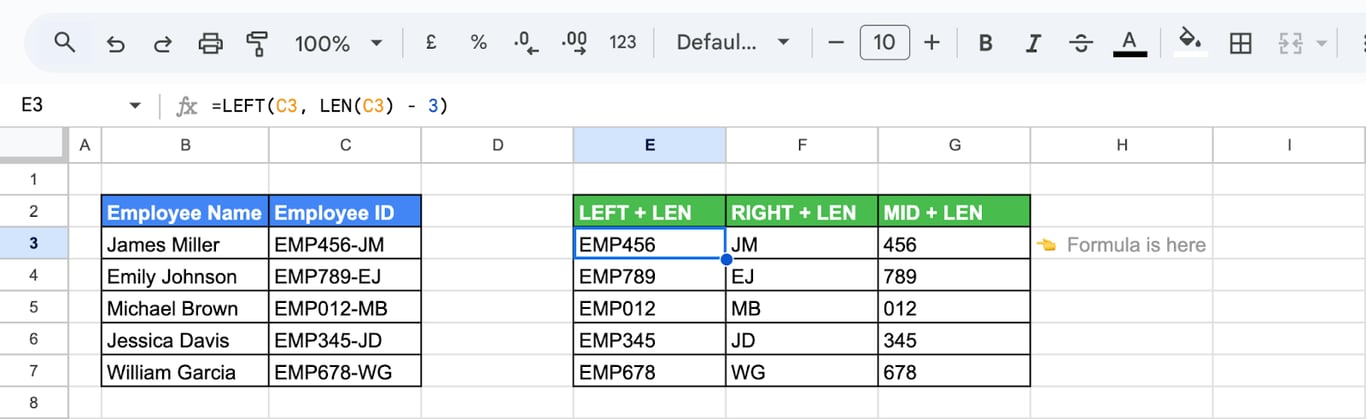Select column G header
Viewport: 1366px width, 419px height.
coord(954,145)
